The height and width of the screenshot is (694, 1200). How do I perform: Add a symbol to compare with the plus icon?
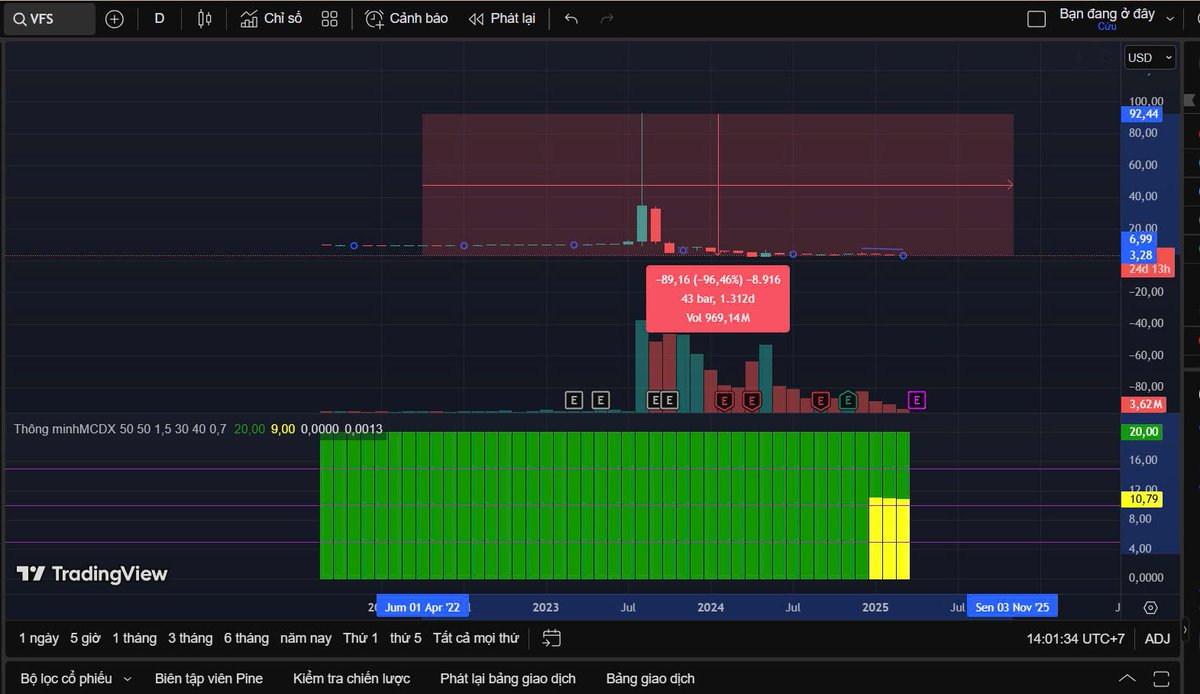click(x=115, y=19)
